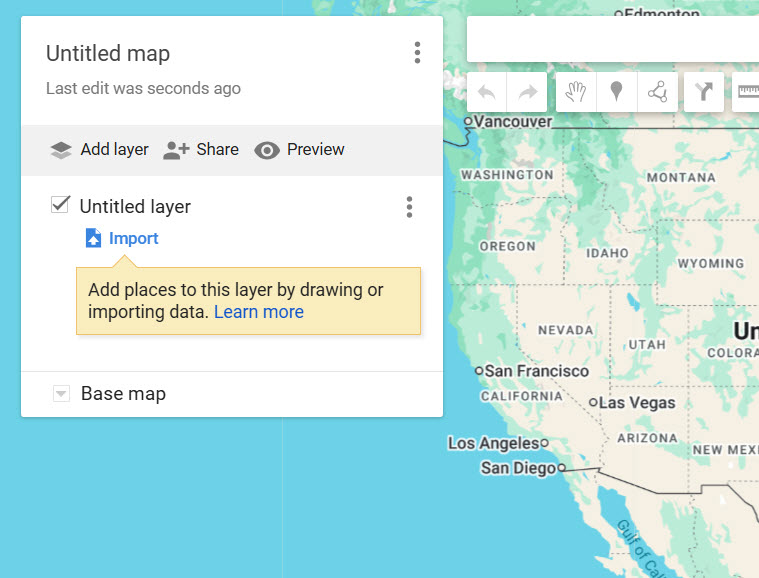
Task: Open the Untitled layer options menu
Action: (410, 207)
